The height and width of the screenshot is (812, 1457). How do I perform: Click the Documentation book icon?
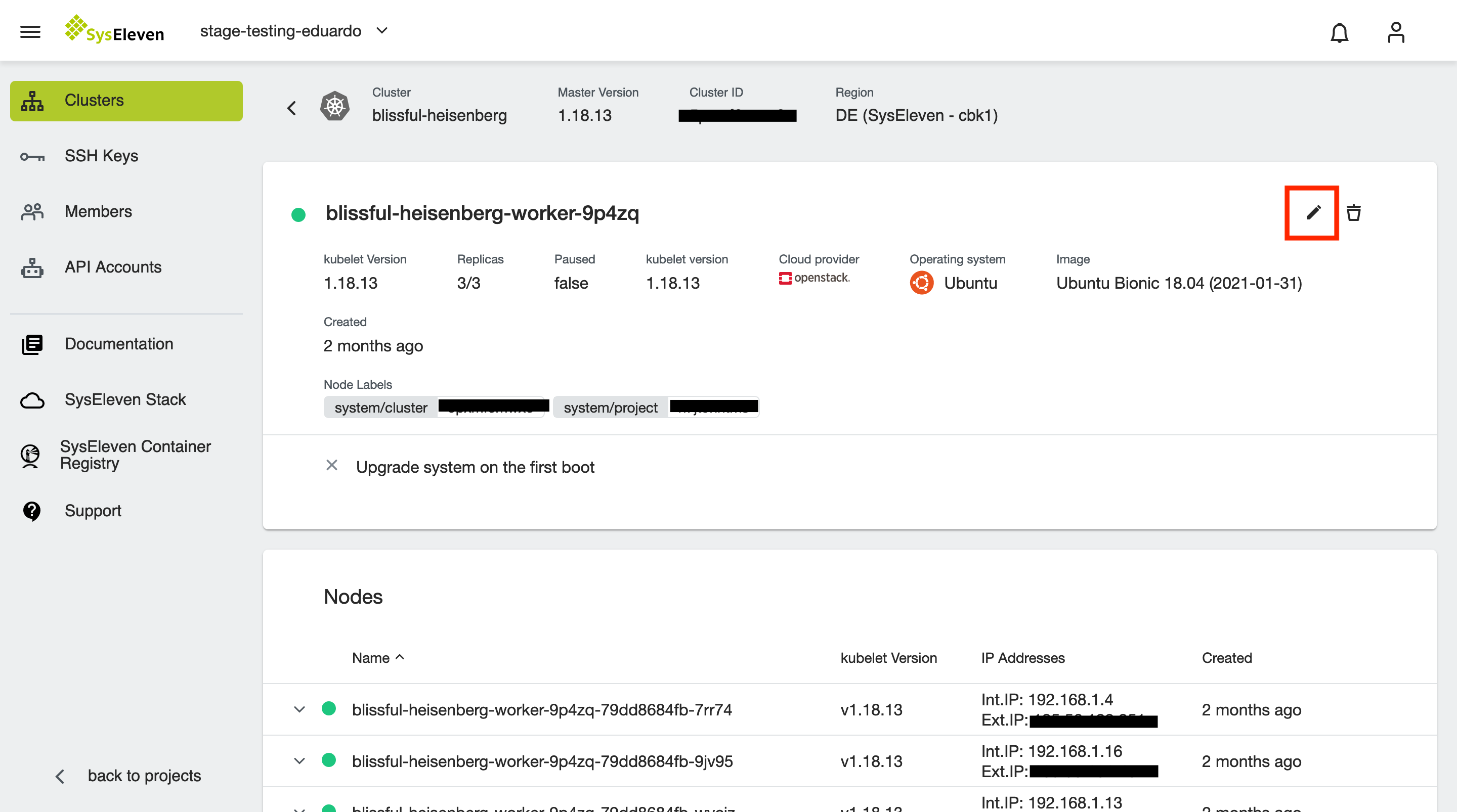[x=32, y=344]
